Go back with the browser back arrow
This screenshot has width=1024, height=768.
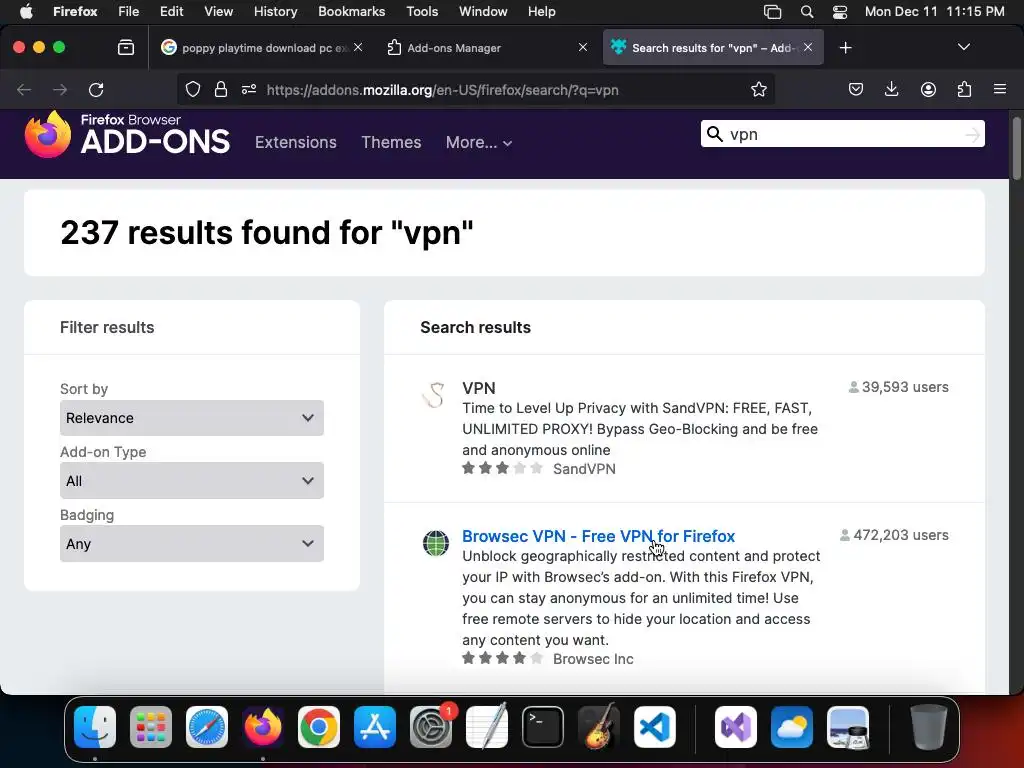point(24,89)
